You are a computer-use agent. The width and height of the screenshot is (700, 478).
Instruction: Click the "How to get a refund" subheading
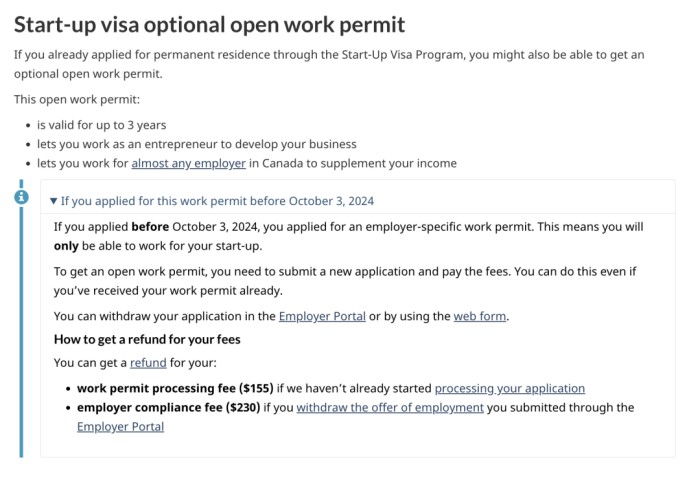(147, 339)
